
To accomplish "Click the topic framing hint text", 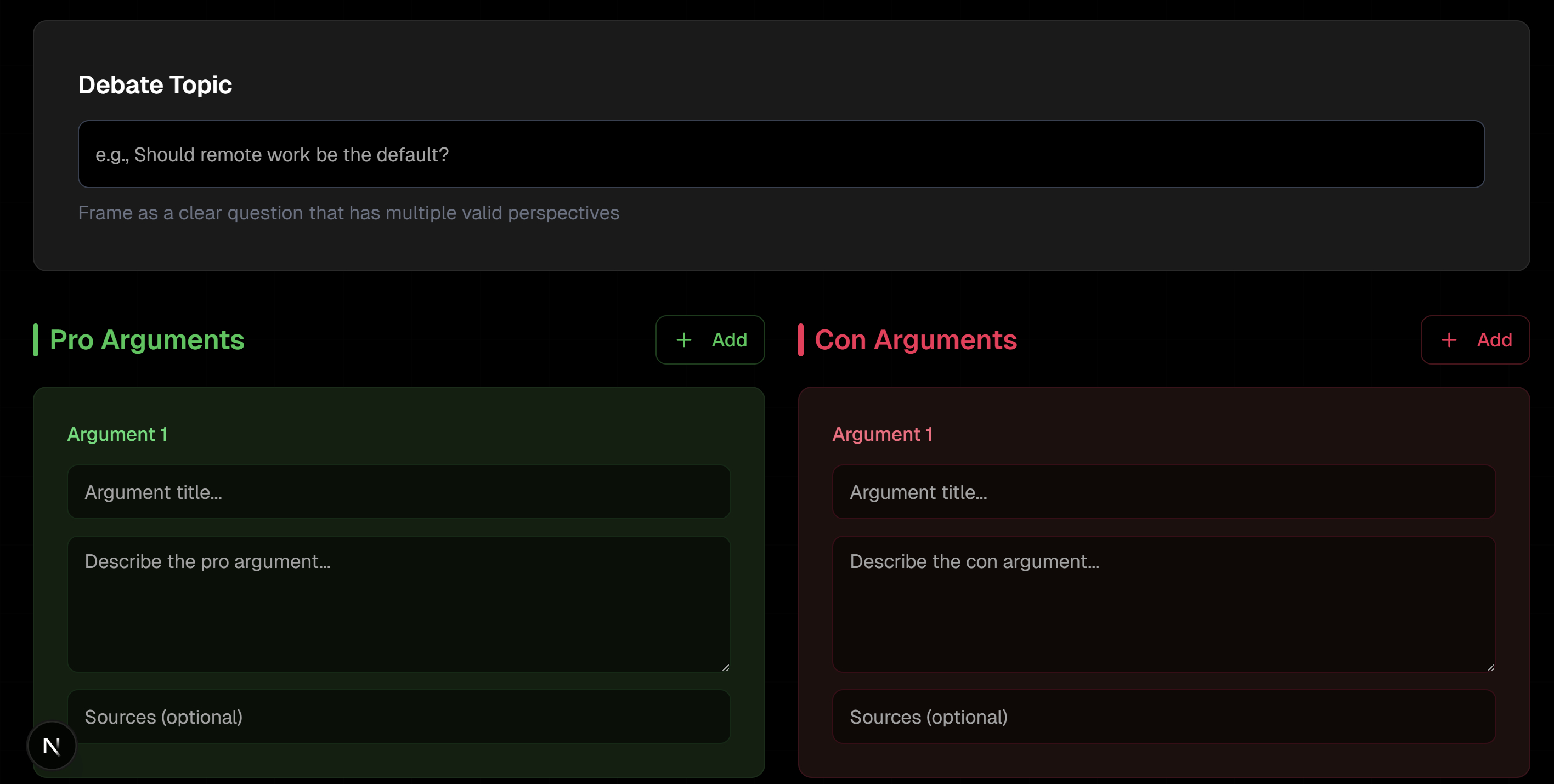I will click(348, 213).
